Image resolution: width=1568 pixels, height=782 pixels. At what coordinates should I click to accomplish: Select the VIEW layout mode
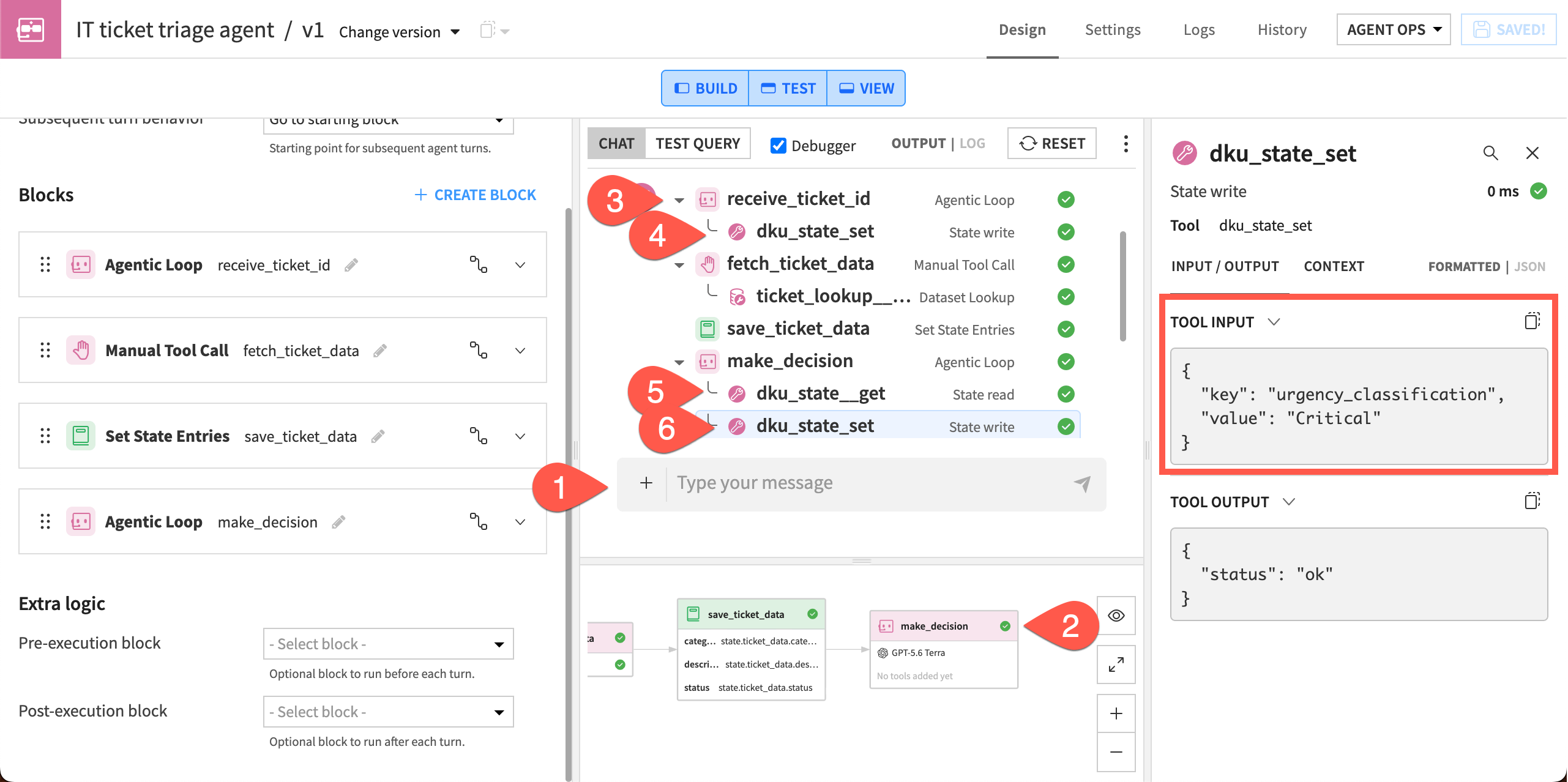866,88
